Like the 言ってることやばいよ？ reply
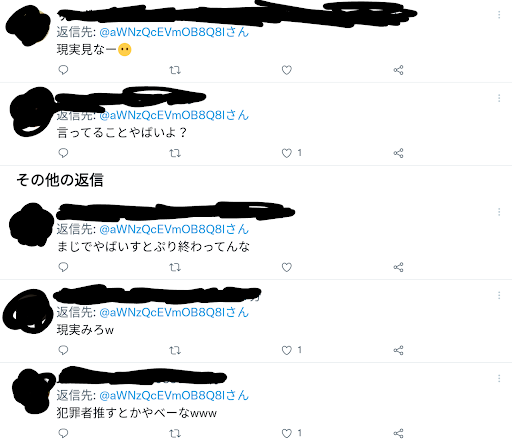Screen dimensions: 512x445 287,153
